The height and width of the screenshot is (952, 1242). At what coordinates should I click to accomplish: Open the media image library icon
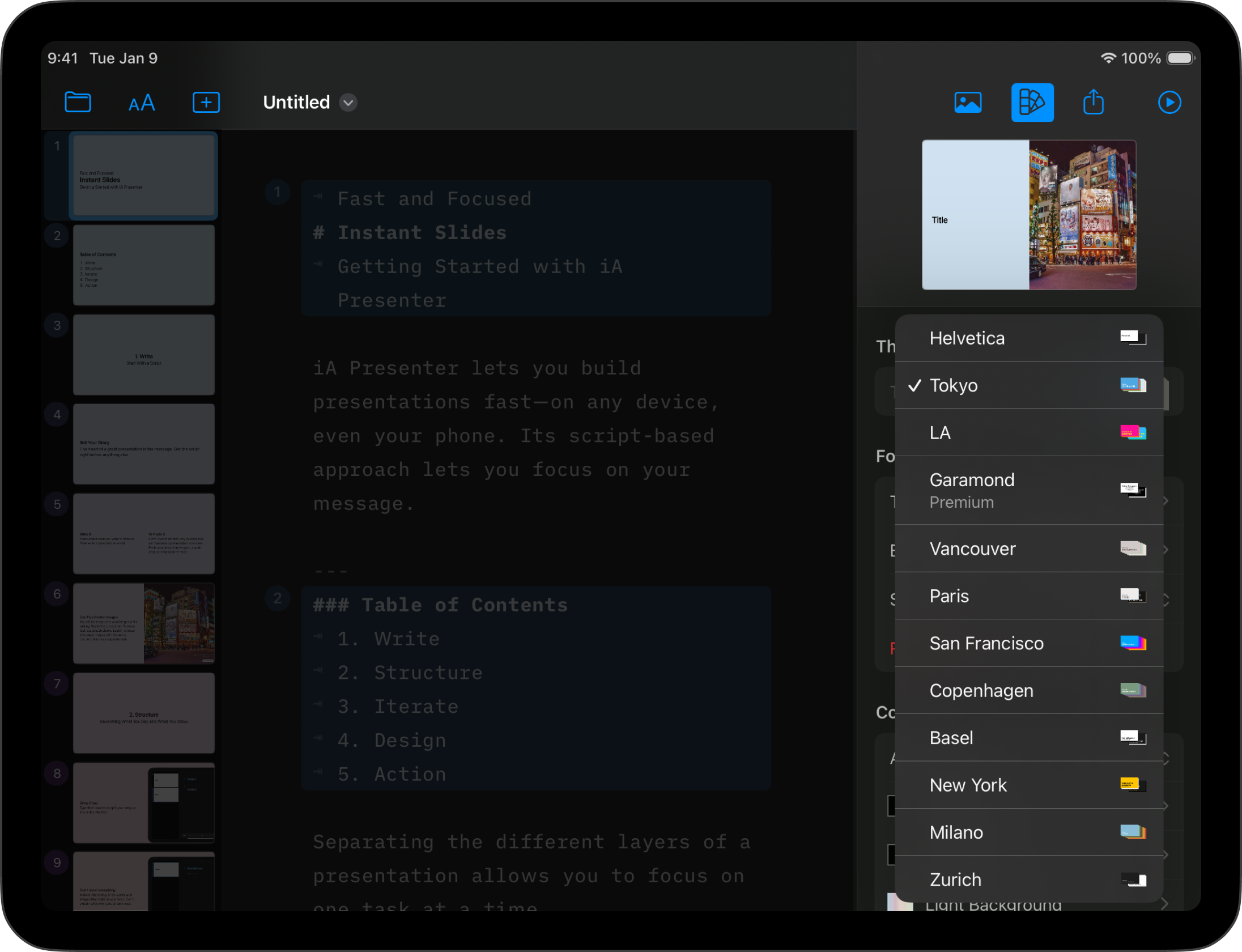pyautogui.click(x=968, y=103)
